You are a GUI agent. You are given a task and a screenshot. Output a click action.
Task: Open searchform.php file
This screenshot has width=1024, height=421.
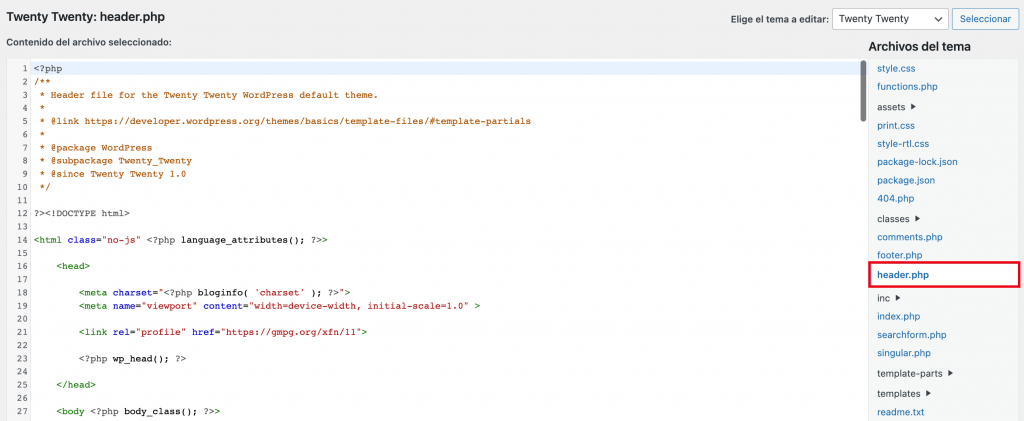coord(911,335)
